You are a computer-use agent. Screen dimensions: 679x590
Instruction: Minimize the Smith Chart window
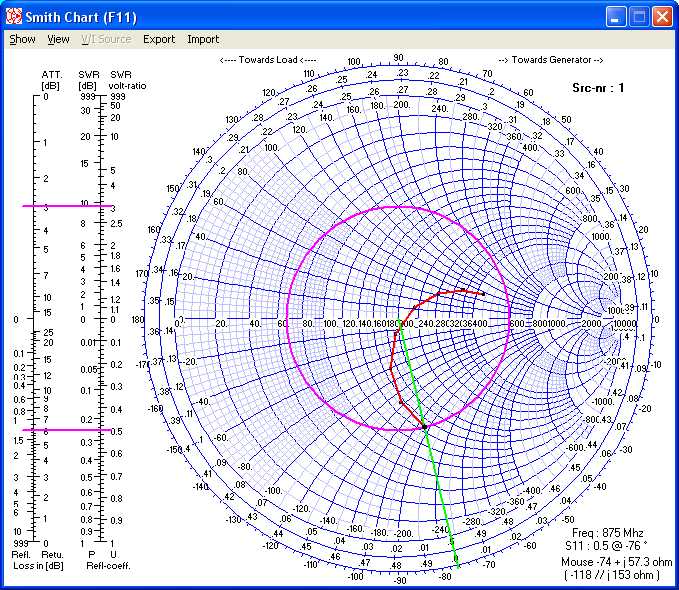(x=617, y=17)
